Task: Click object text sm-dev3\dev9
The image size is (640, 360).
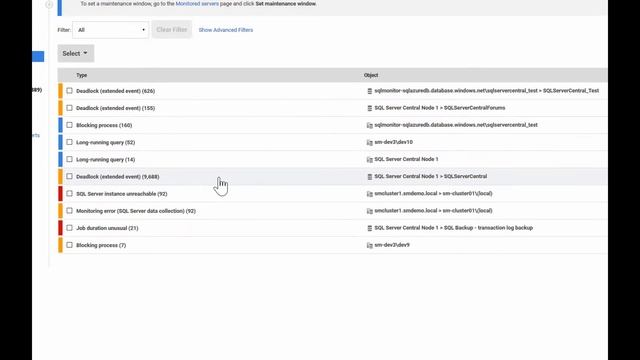Action: coord(392,245)
